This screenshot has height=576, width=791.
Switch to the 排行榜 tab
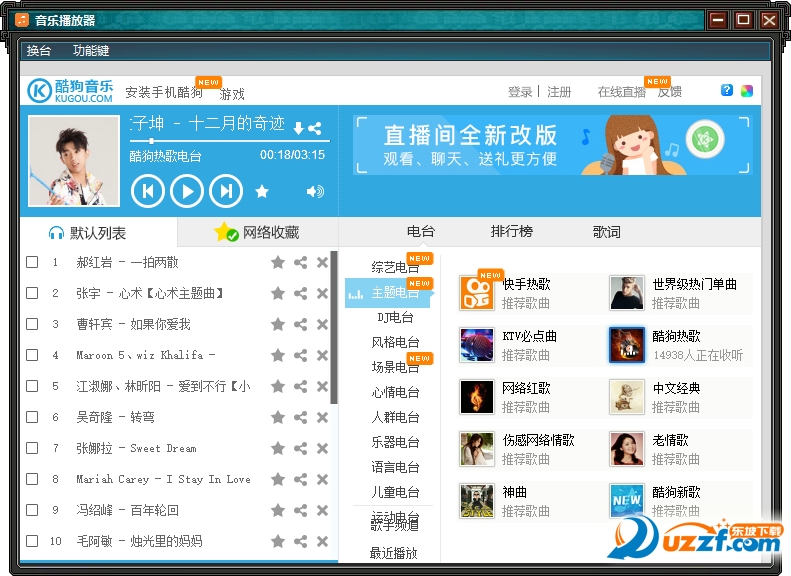pyautogui.click(x=511, y=232)
